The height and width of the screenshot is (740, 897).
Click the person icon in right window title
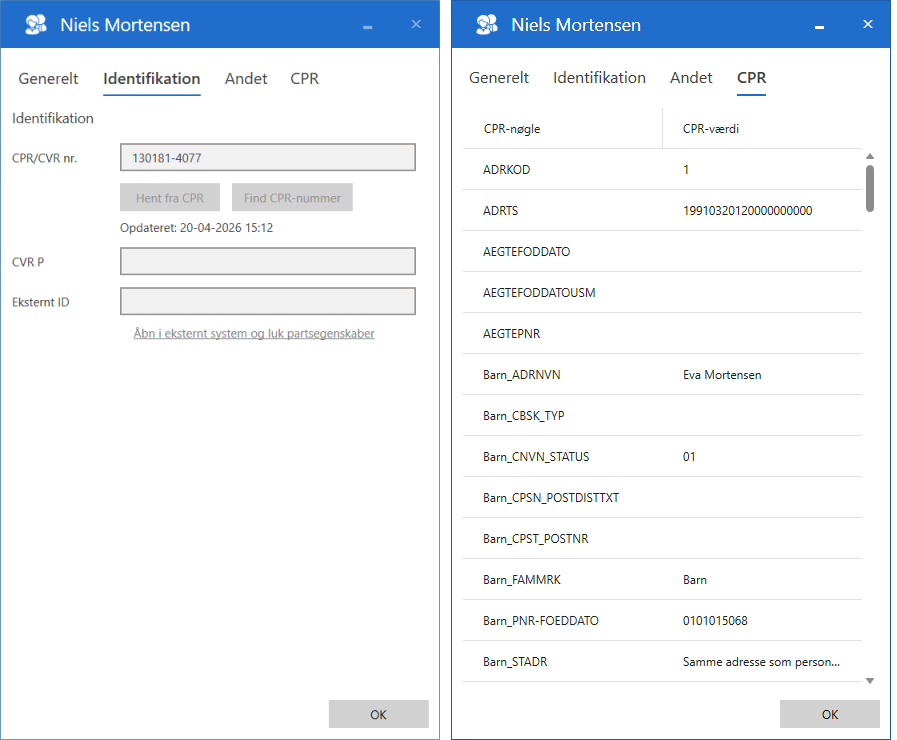487,25
